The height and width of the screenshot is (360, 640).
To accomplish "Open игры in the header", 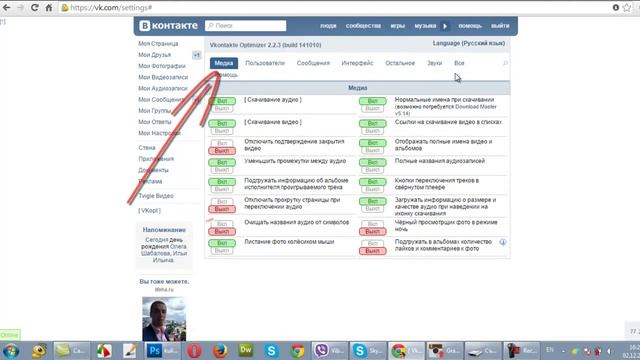I will click(x=398, y=26).
